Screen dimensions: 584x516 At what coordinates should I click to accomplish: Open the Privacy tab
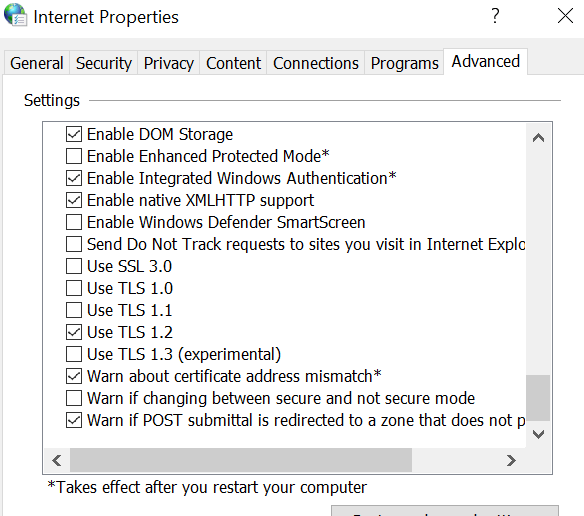(169, 63)
